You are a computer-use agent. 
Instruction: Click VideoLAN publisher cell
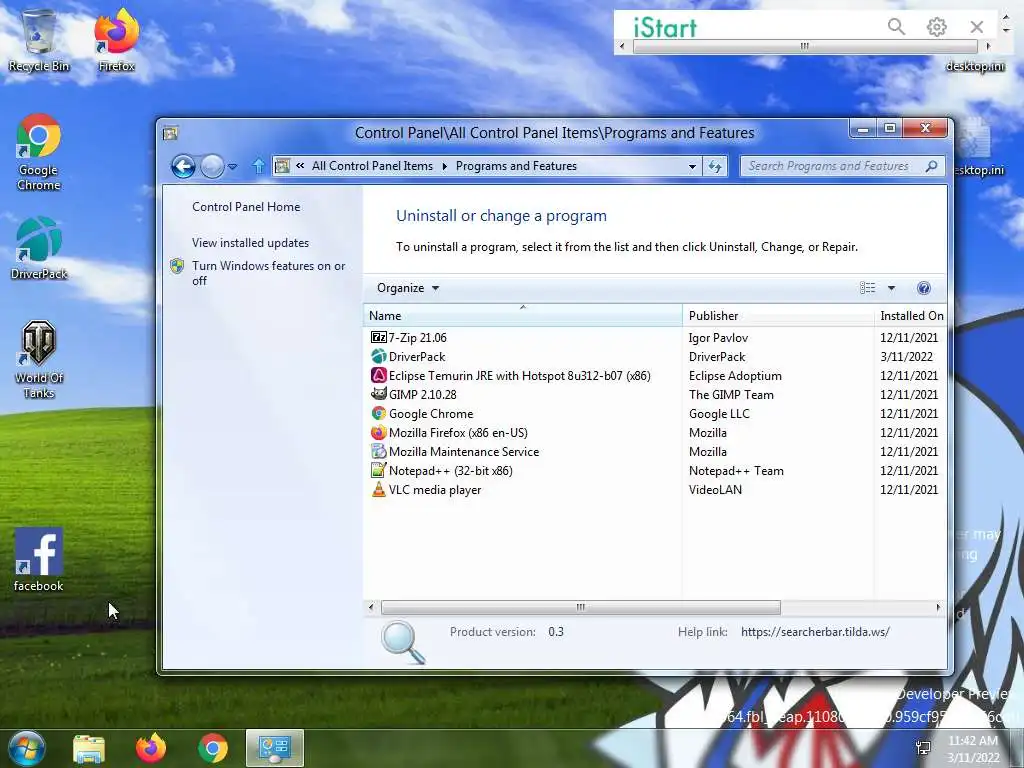715,489
